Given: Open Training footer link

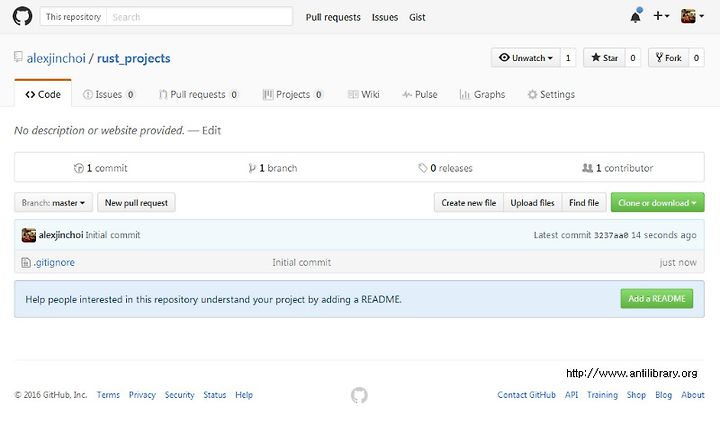Looking at the screenshot, I should point(602,395).
